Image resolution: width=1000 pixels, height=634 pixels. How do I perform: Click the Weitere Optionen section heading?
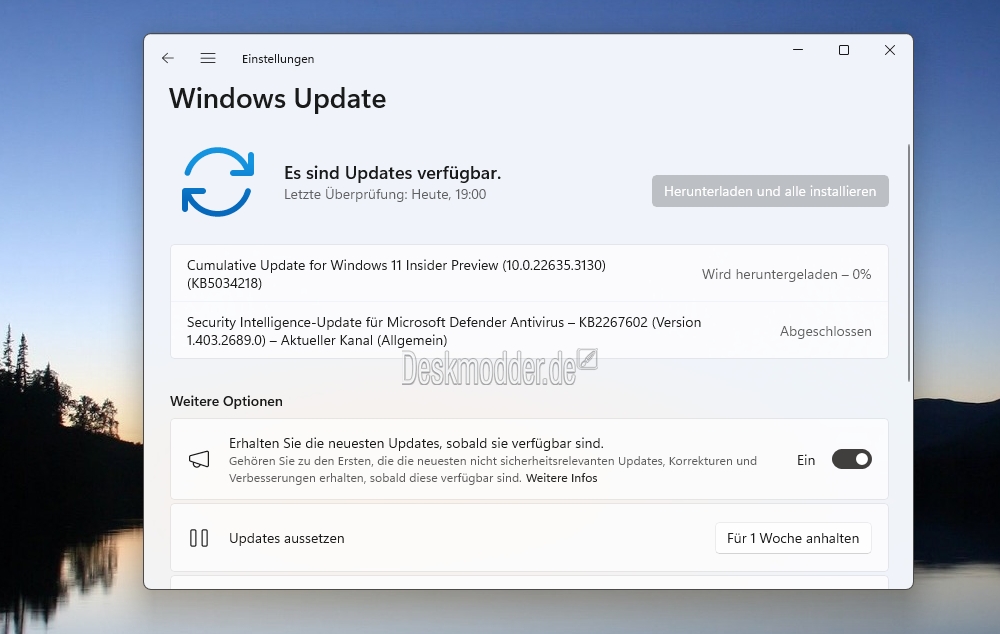(x=226, y=401)
